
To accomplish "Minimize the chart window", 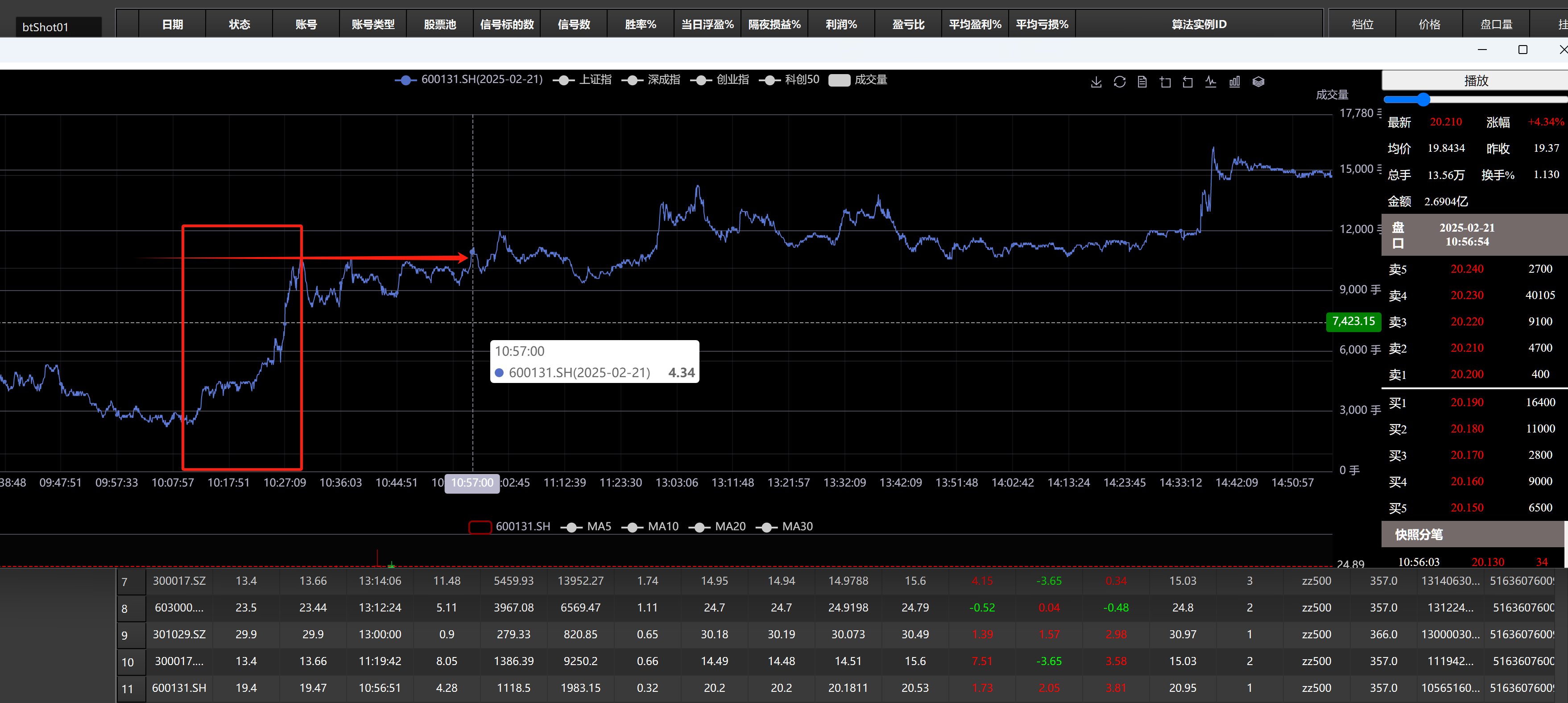I will click(x=1482, y=50).
